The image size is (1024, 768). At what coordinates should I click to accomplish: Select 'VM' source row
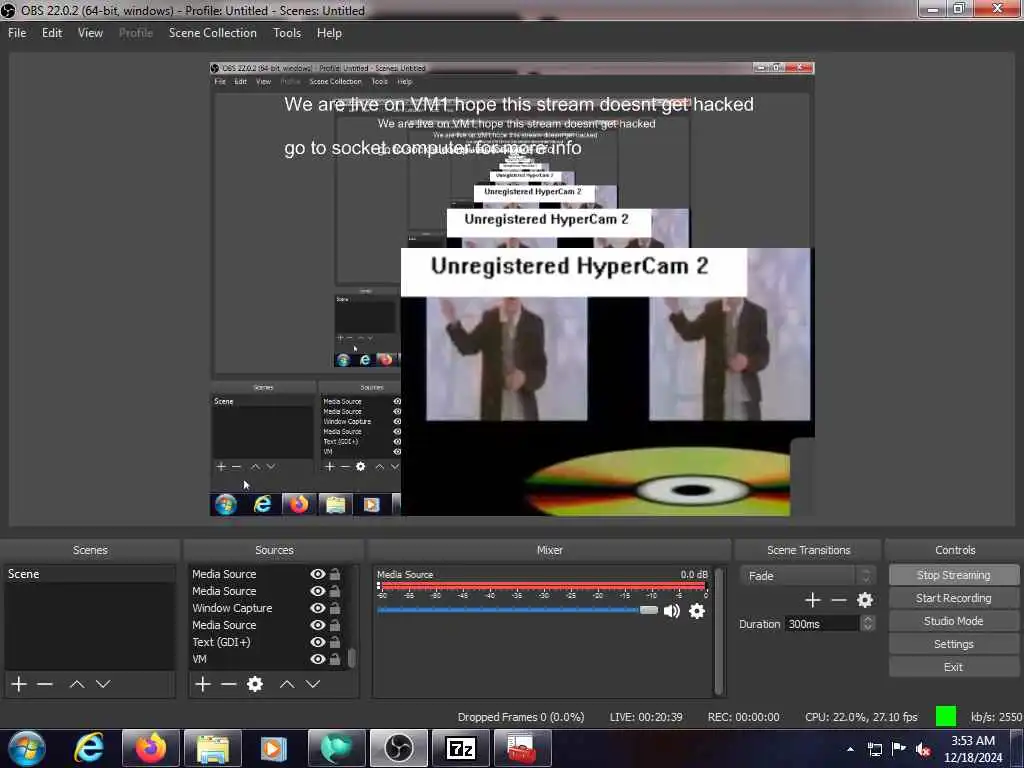pos(266,659)
